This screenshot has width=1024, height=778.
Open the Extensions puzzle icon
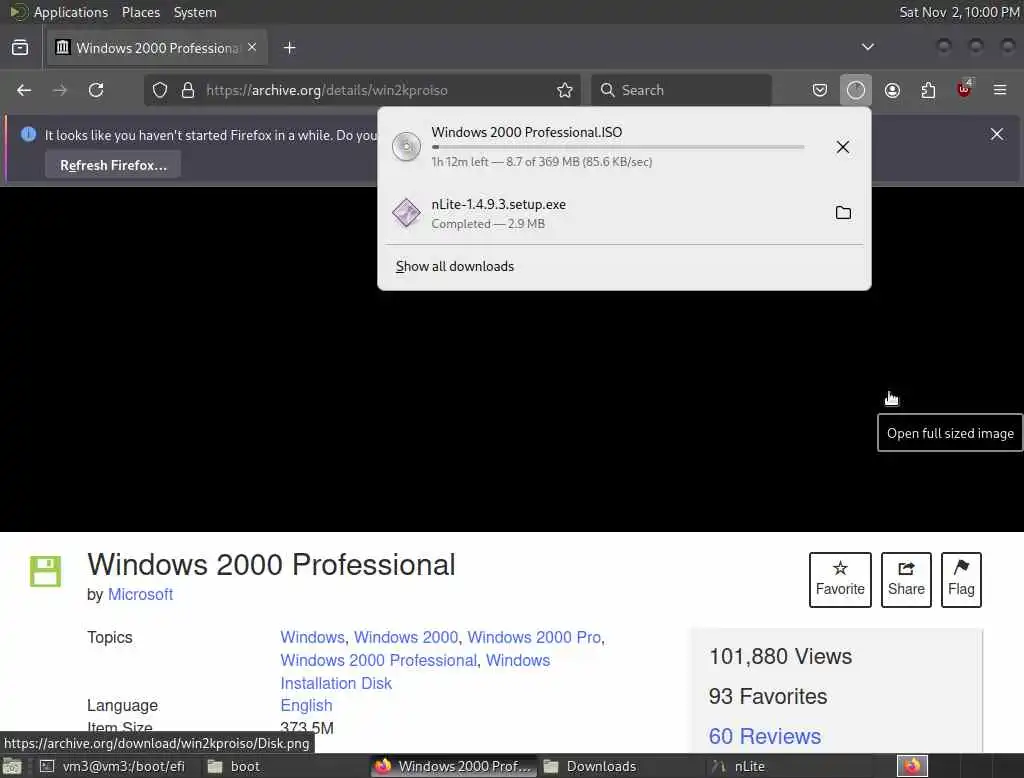928,90
